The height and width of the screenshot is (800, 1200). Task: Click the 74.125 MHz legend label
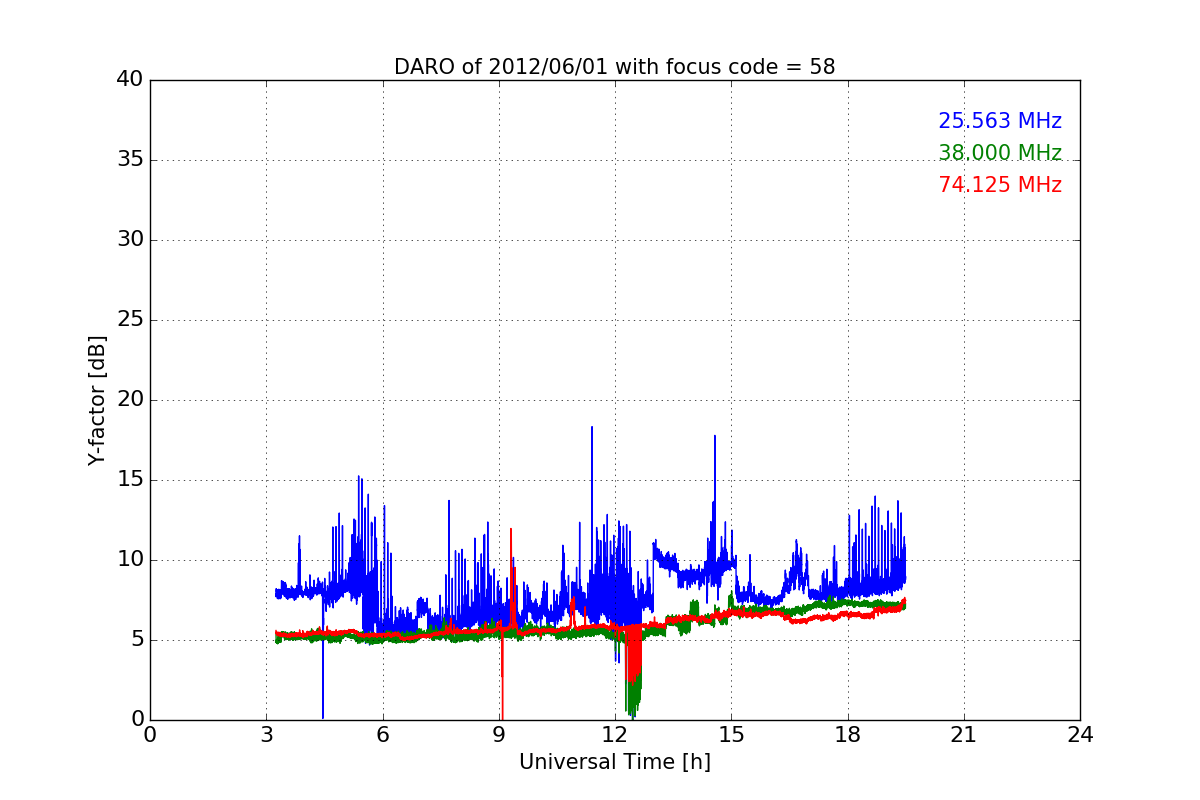pyautogui.click(x=1000, y=185)
